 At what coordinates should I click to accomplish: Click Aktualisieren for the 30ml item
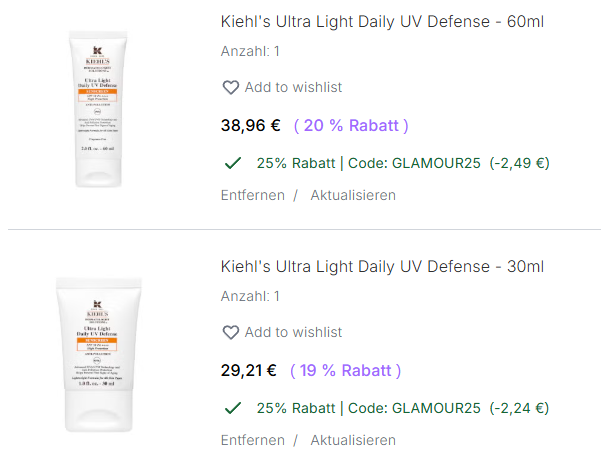point(353,440)
